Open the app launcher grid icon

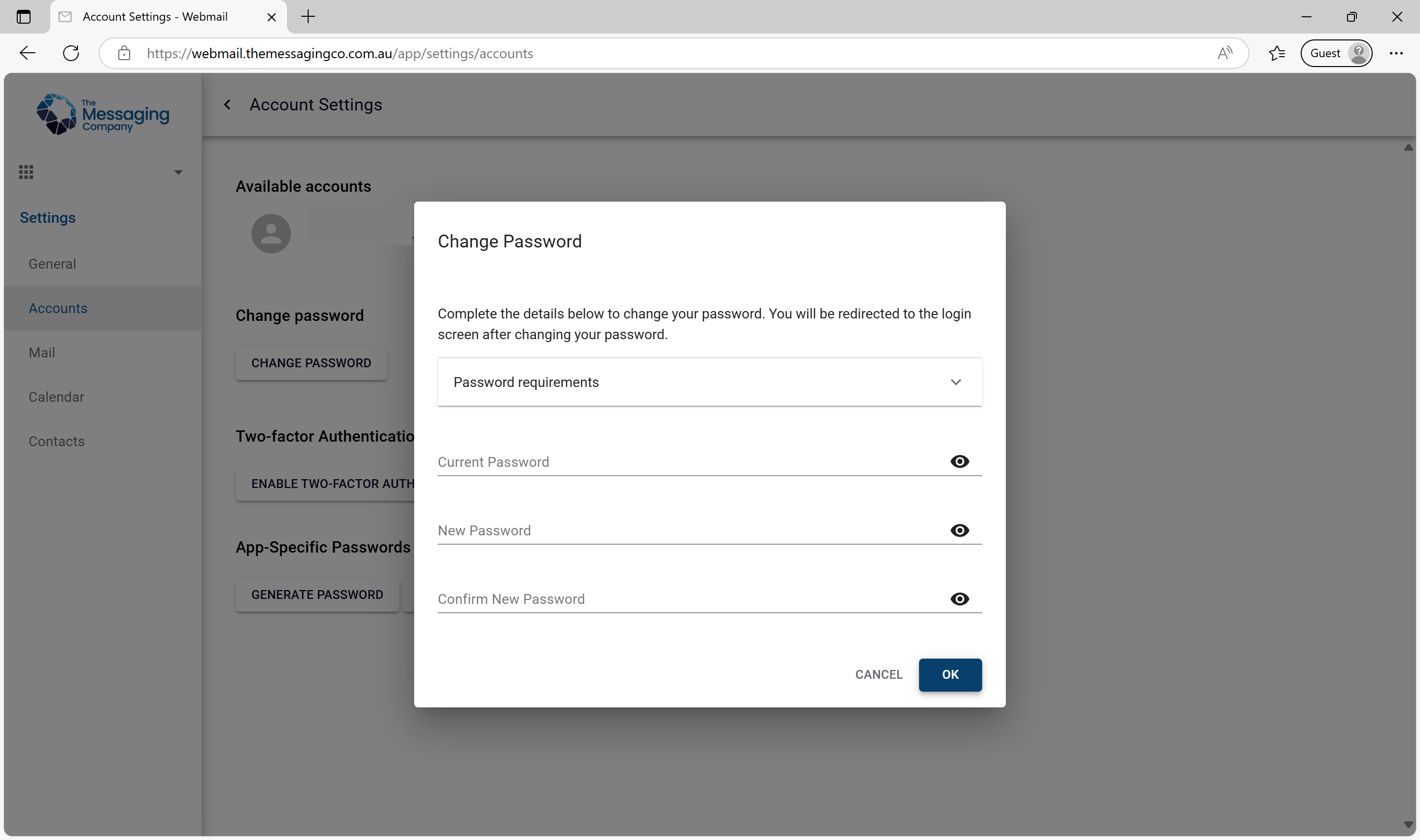coord(26,172)
